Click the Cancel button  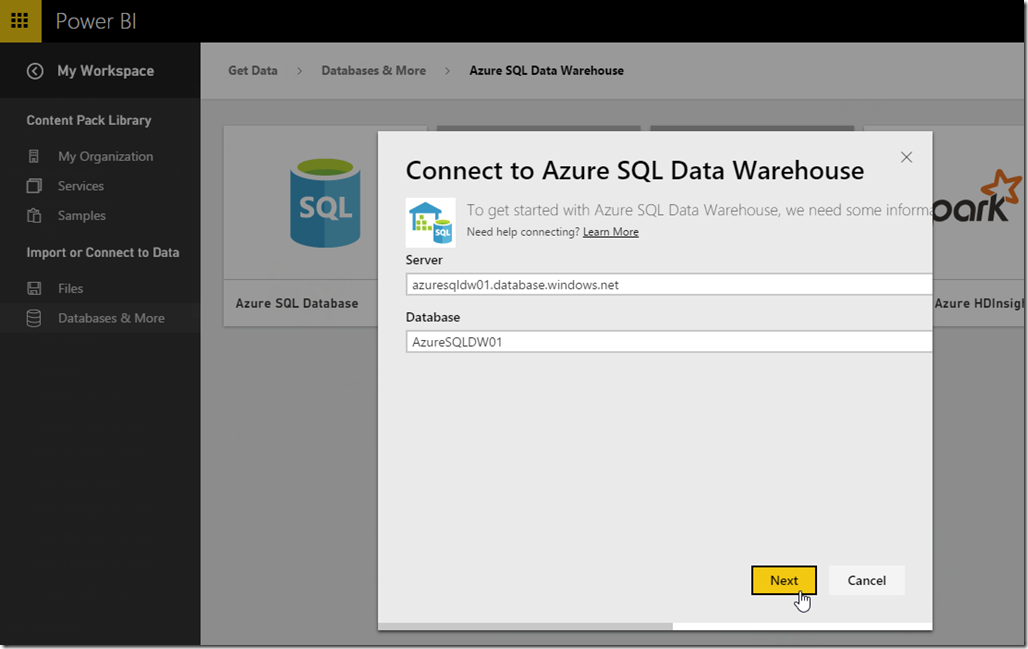(x=866, y=580)
